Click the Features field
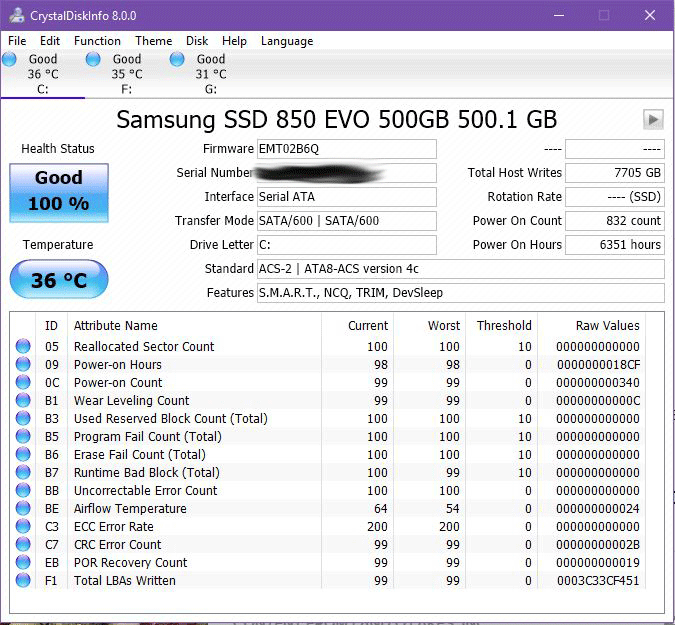 point(461,293)
